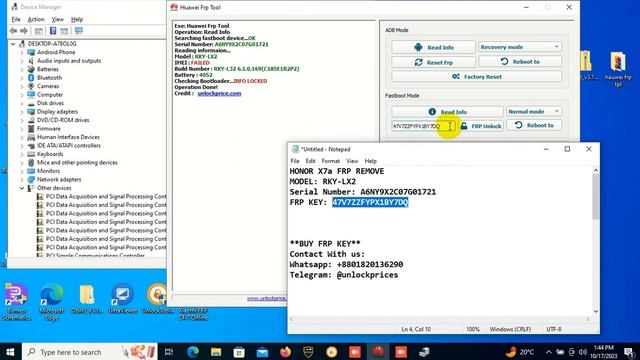Open Firefox from the taskbar
The height and width of the screenshot is (360, 640).
coord(285,352)
